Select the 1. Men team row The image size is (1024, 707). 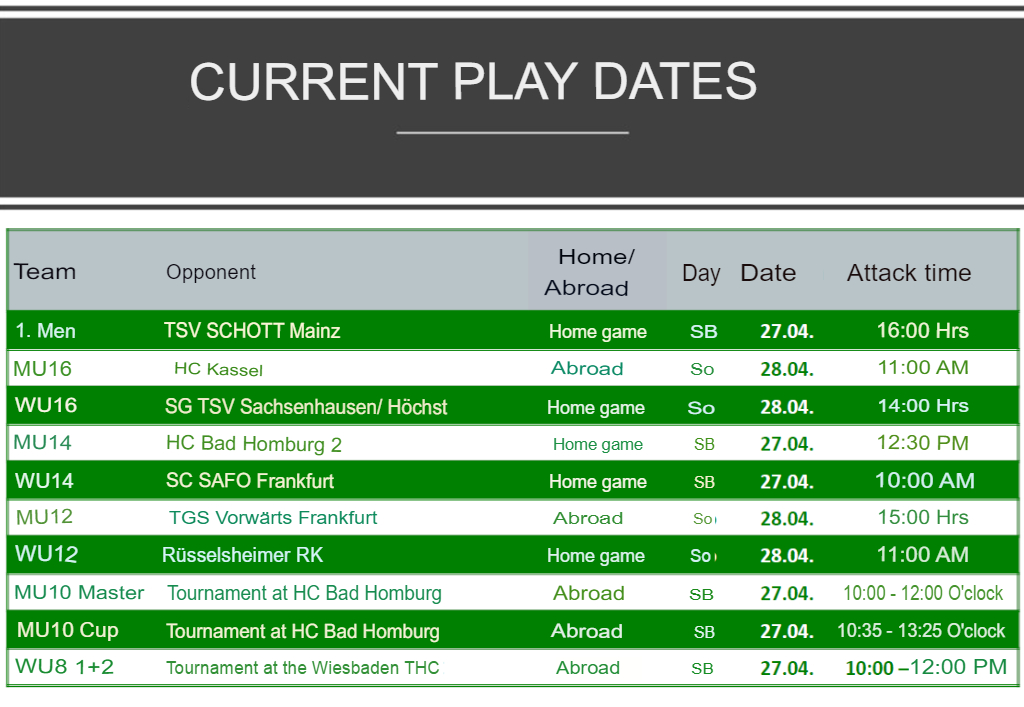coord(46,331)
